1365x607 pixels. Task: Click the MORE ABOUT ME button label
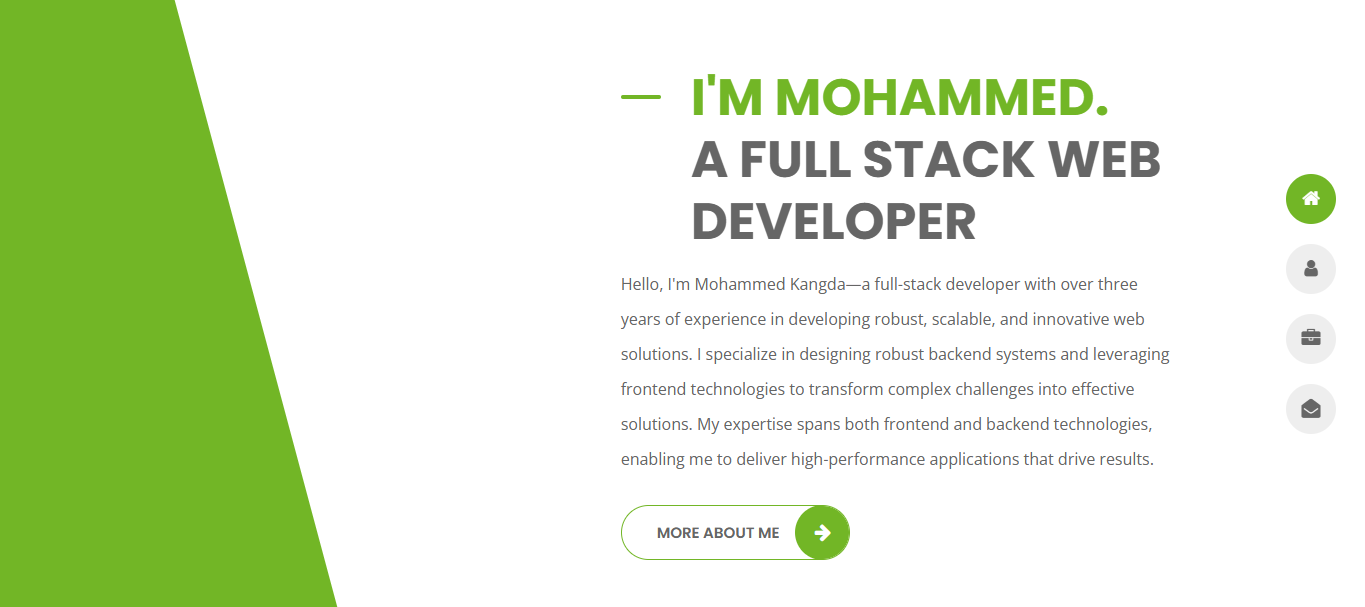pyautogui.click(x=718, y=533)
